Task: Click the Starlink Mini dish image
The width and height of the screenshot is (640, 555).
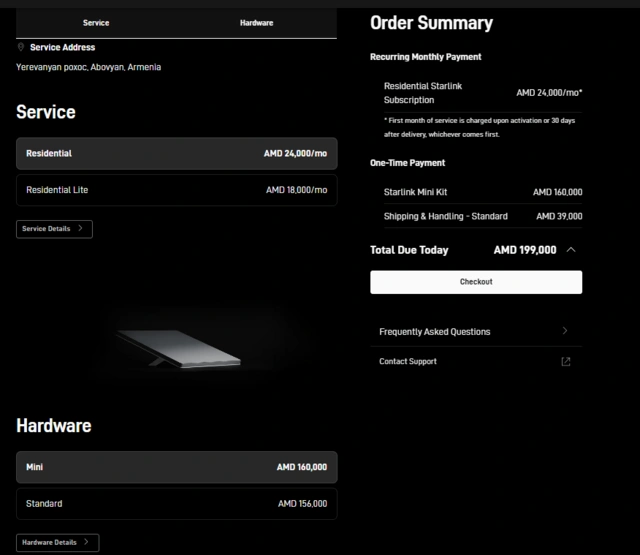Action: point(179,348)
